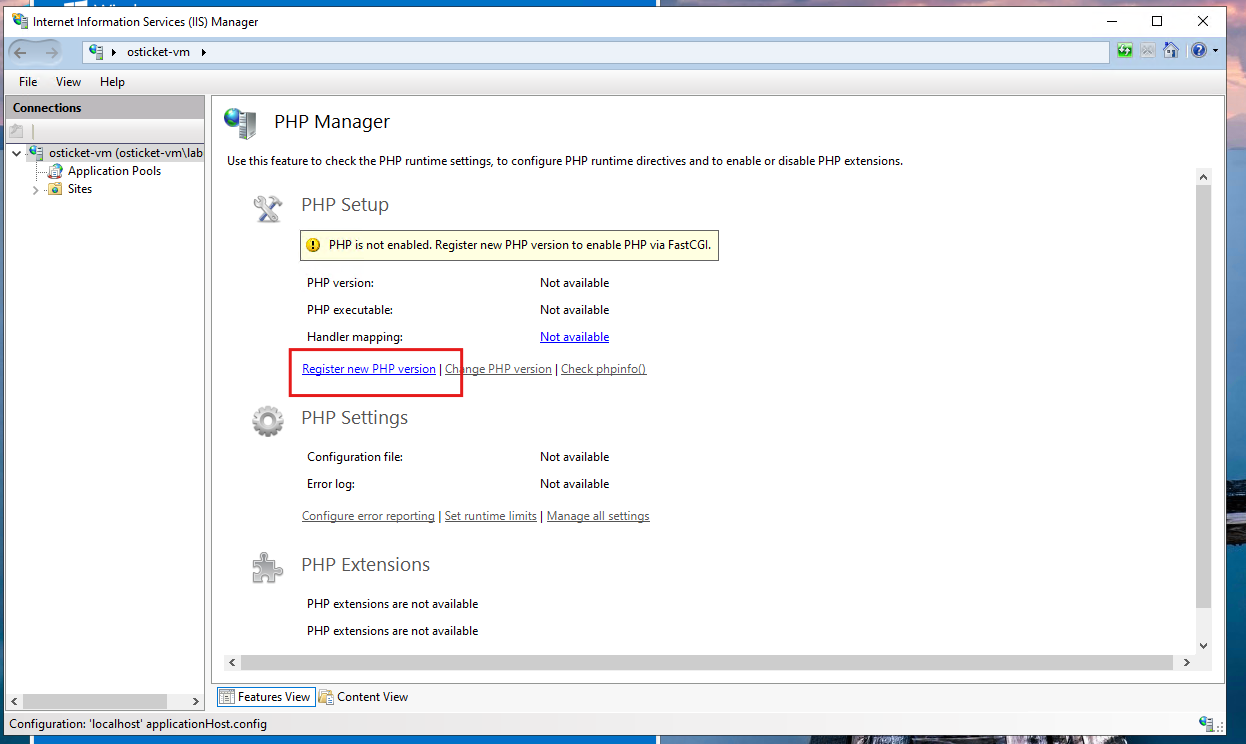Click Change PHP version link
1246x744 pixels.
tap(498, 369)
